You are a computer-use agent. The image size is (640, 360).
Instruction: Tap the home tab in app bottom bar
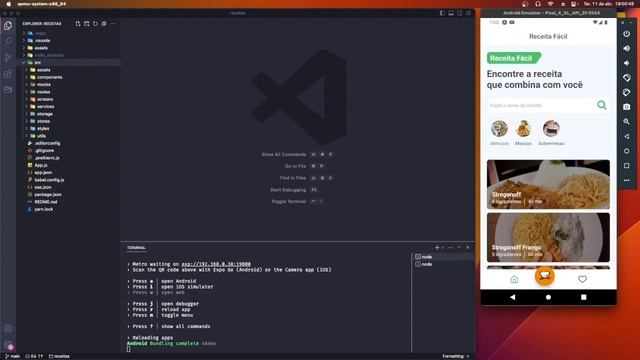click(514, 279)
